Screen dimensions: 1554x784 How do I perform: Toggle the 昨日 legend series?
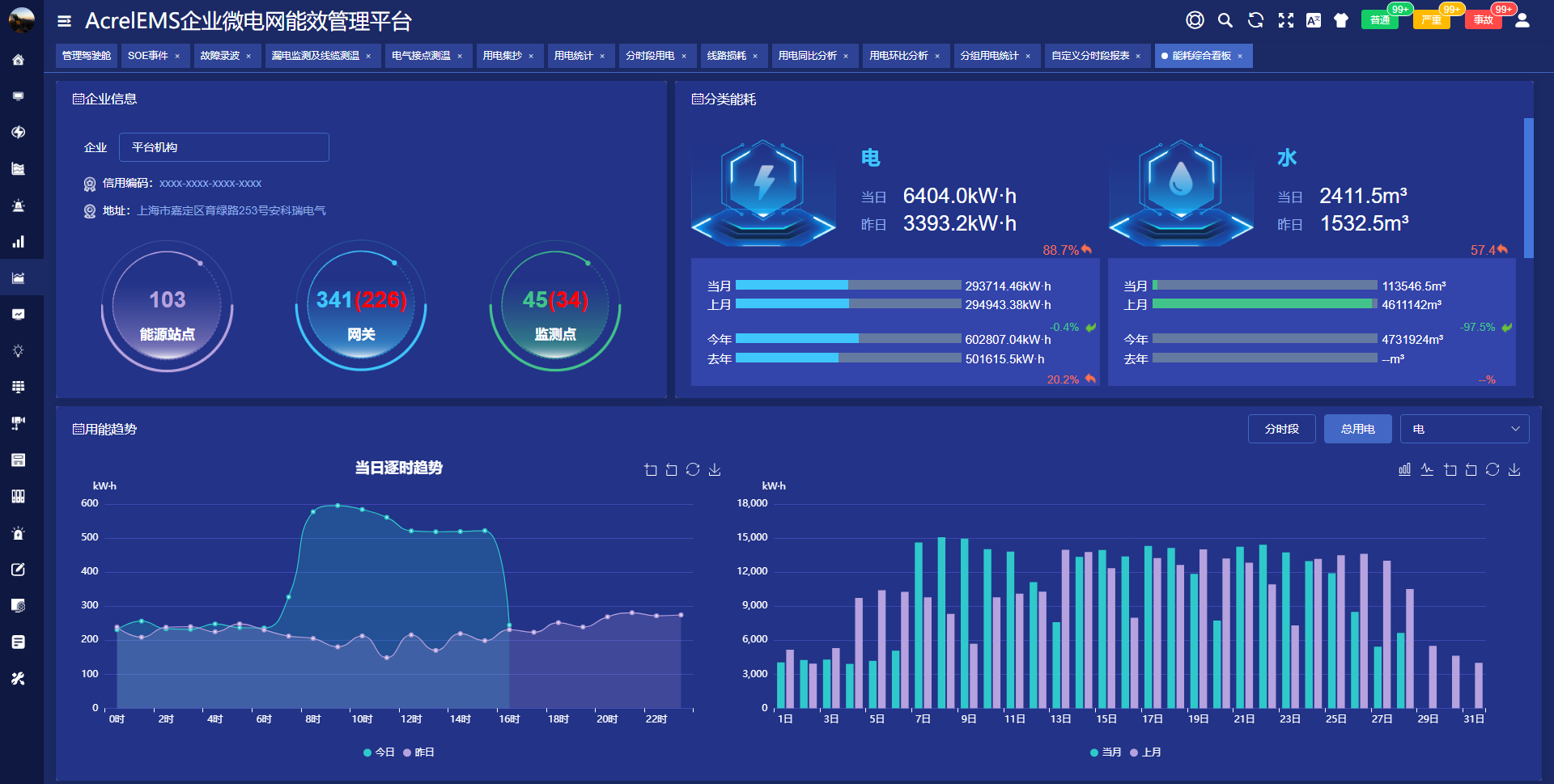pos(419,752)
